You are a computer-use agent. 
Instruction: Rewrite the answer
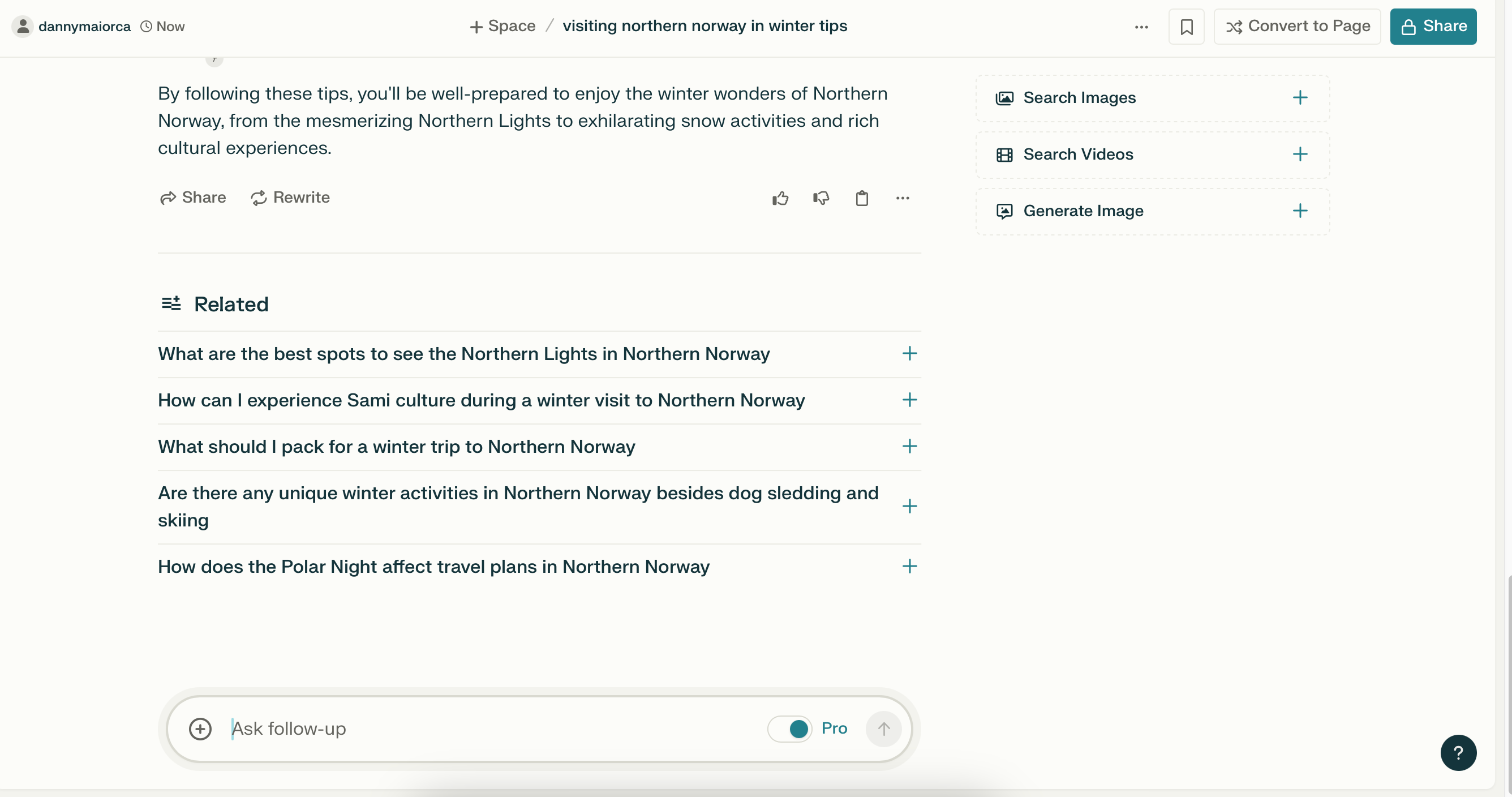[290, 198]
